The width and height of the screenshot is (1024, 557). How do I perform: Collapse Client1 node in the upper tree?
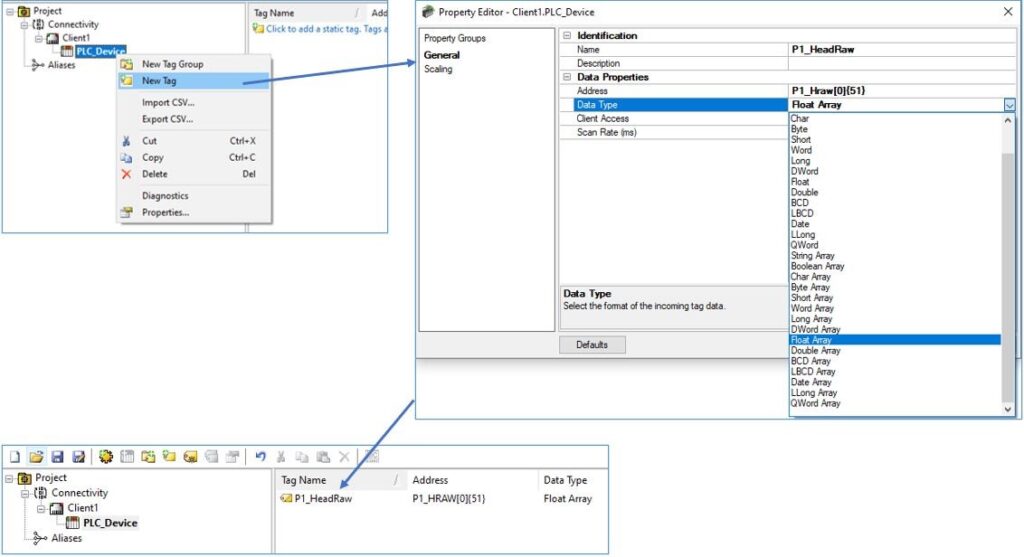coord(40,38)
